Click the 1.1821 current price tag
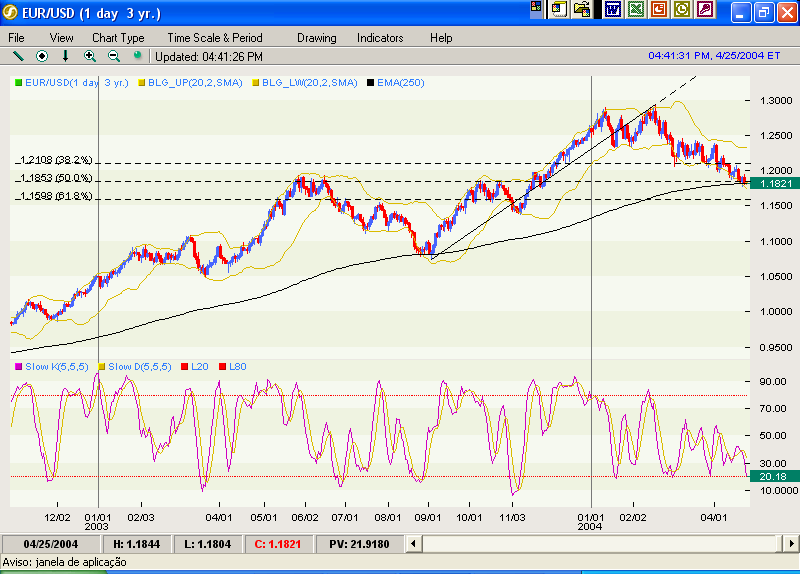Image resolution: width=800 pixels, height=574 pixels. (x=775, y=184)
